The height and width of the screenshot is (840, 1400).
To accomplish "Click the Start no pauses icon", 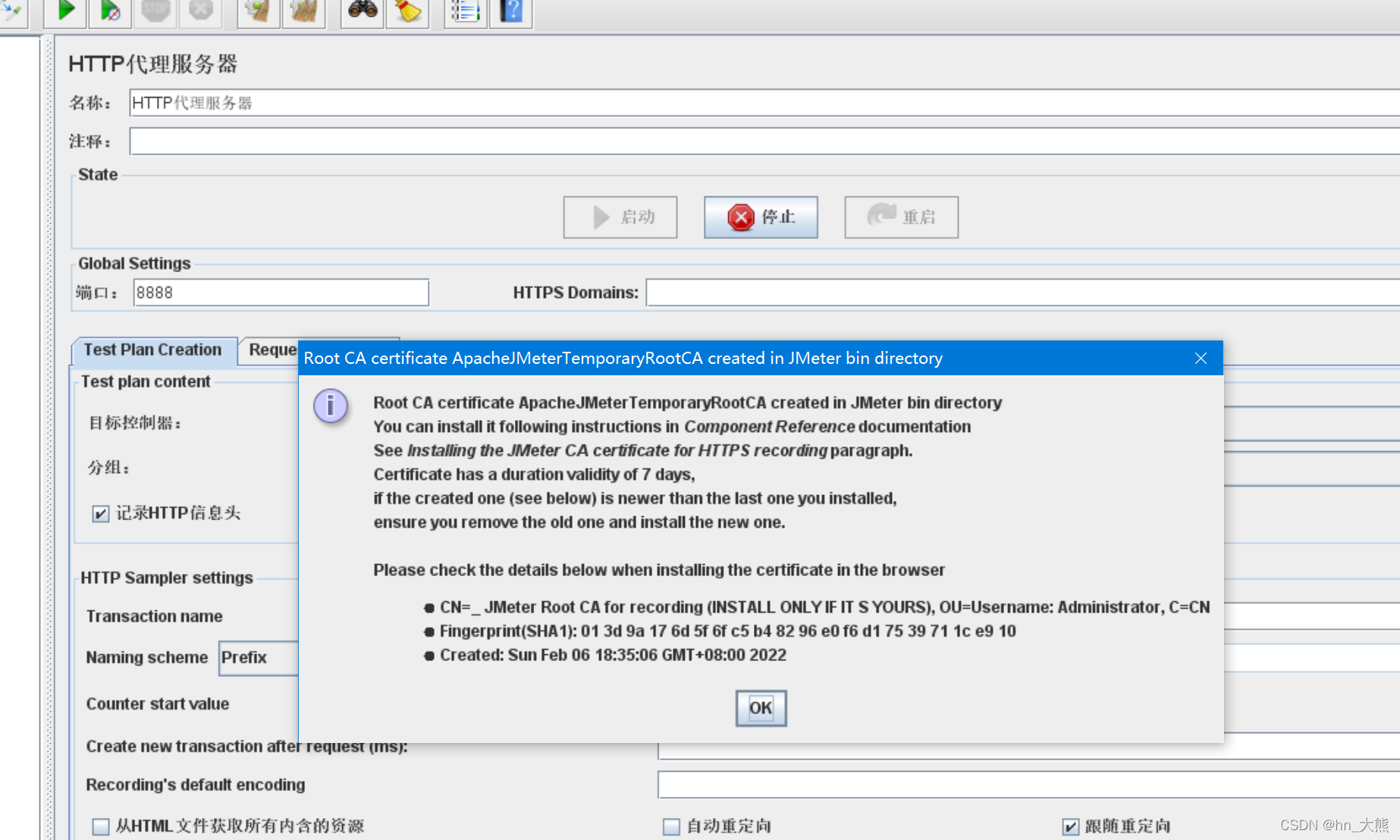I will (110, 11).
